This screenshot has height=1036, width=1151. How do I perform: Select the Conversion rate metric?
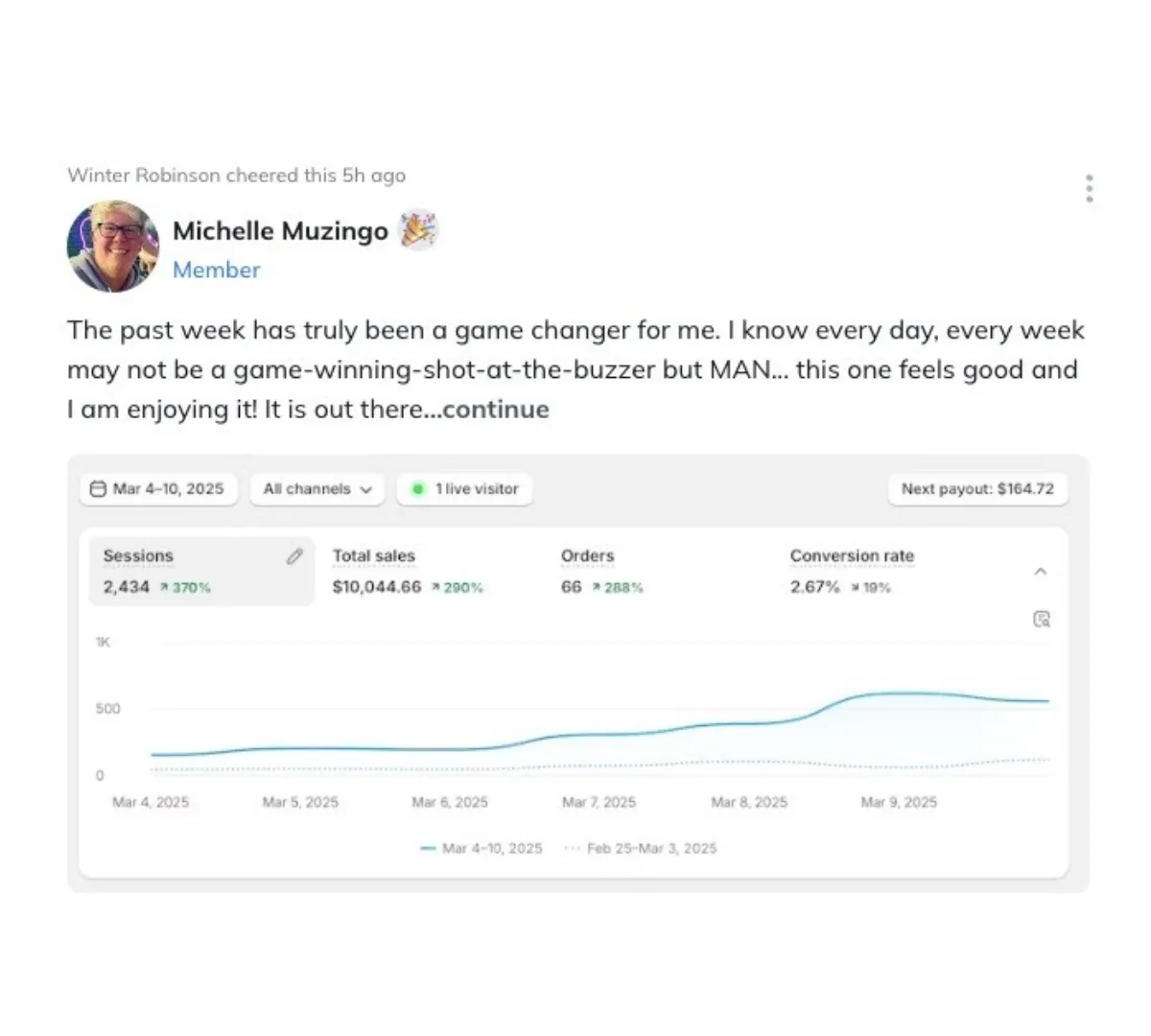point(852,571)
